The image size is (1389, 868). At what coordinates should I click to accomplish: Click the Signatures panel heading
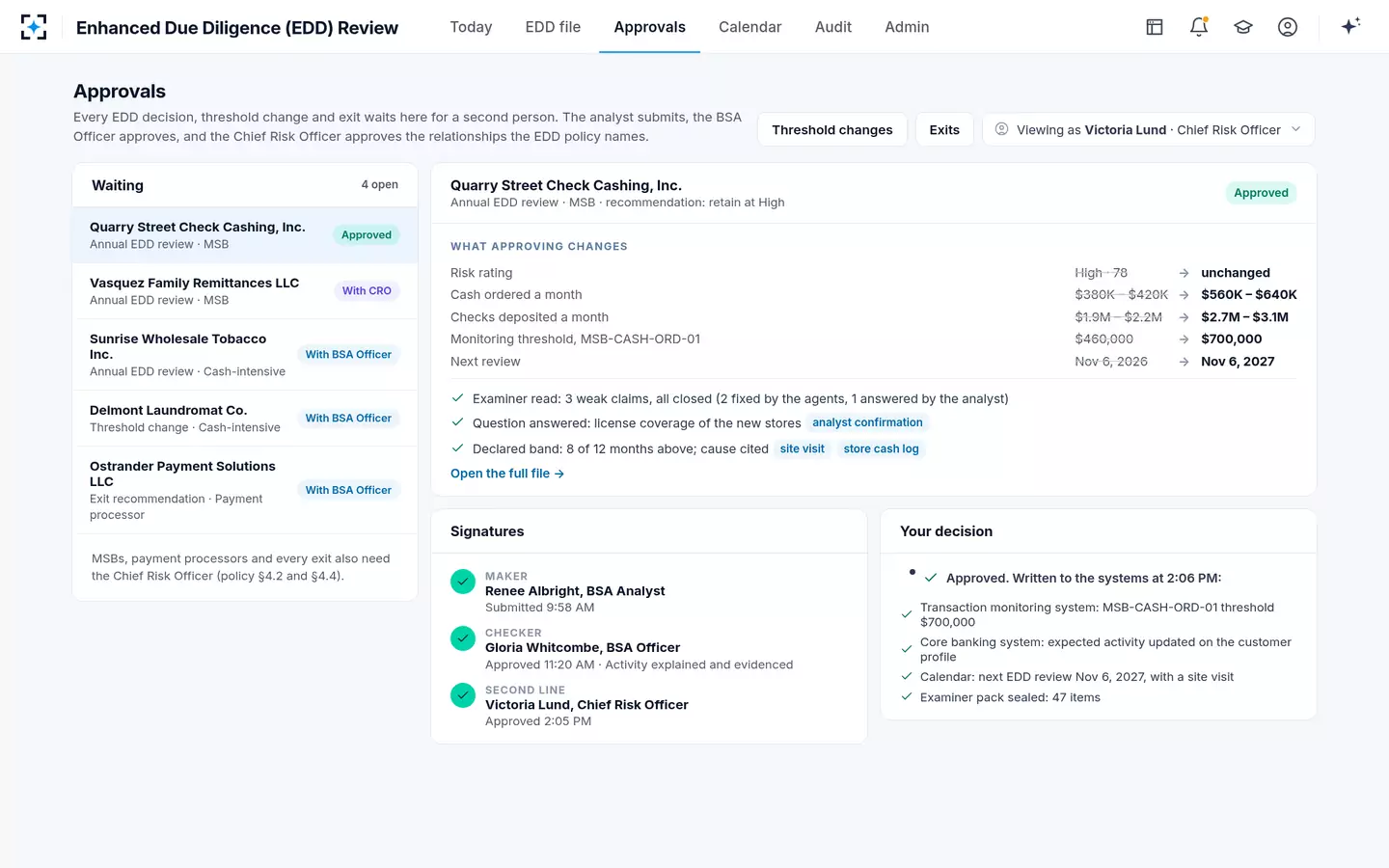pos(487,531)
